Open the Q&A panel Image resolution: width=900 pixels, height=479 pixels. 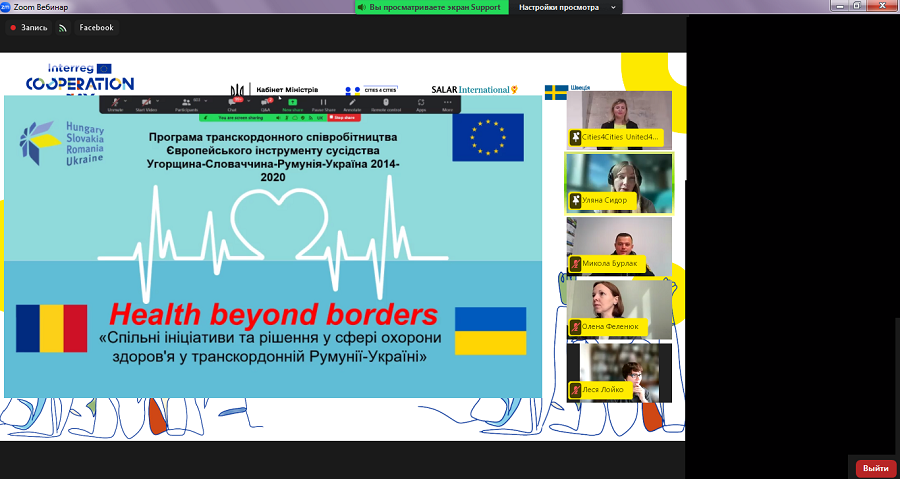pos(266,102)
